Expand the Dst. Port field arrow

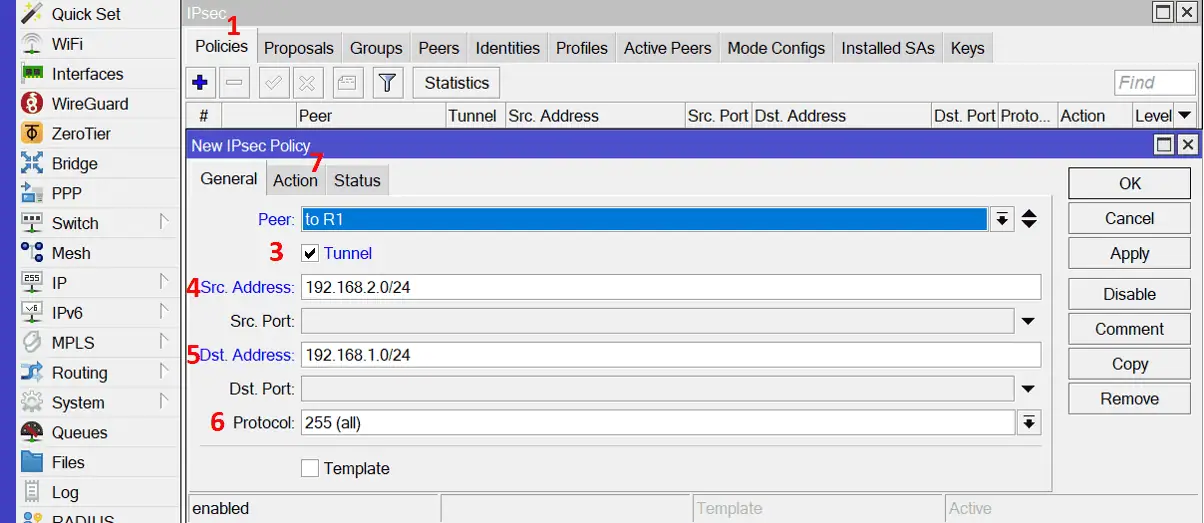click(x=1028, y=388)
